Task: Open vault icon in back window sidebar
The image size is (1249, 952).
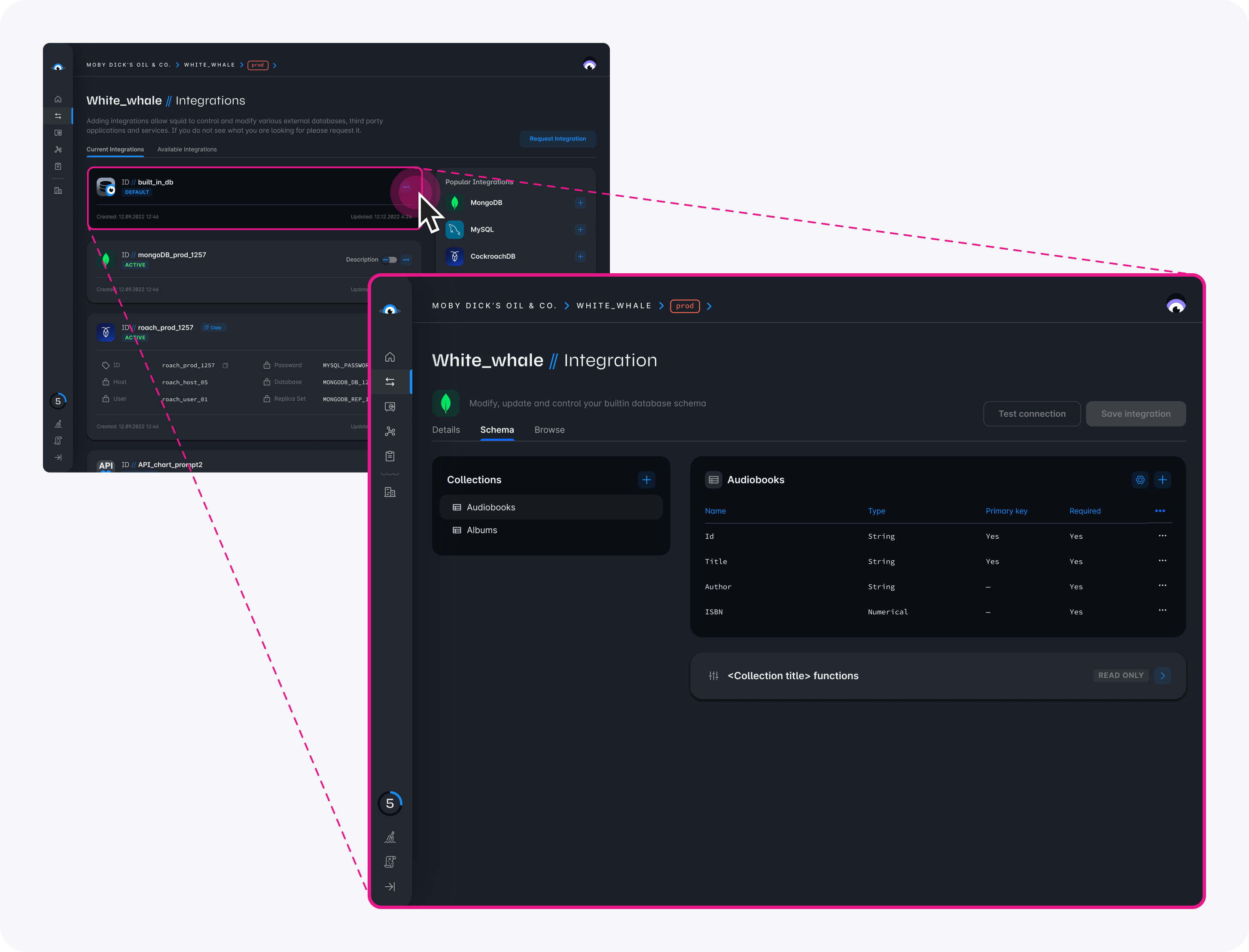Action: (x=58, y=133)
